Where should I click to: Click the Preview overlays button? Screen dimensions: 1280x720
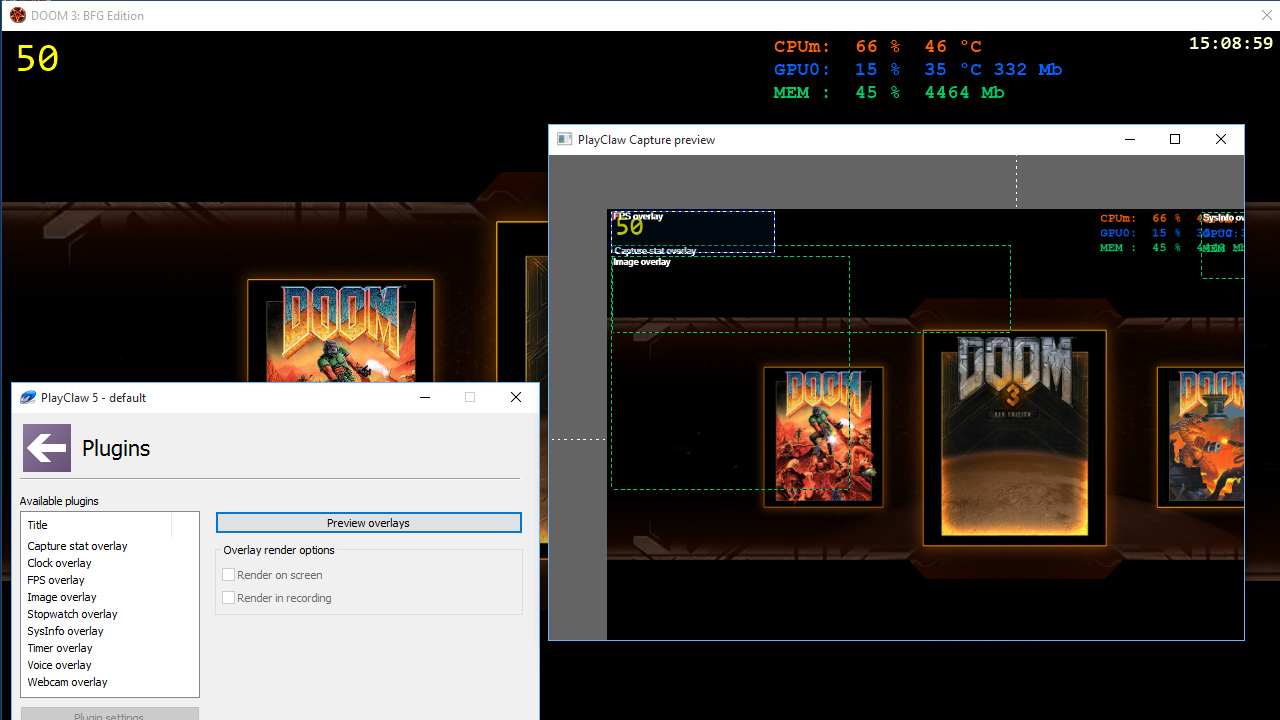click(368, 522)
